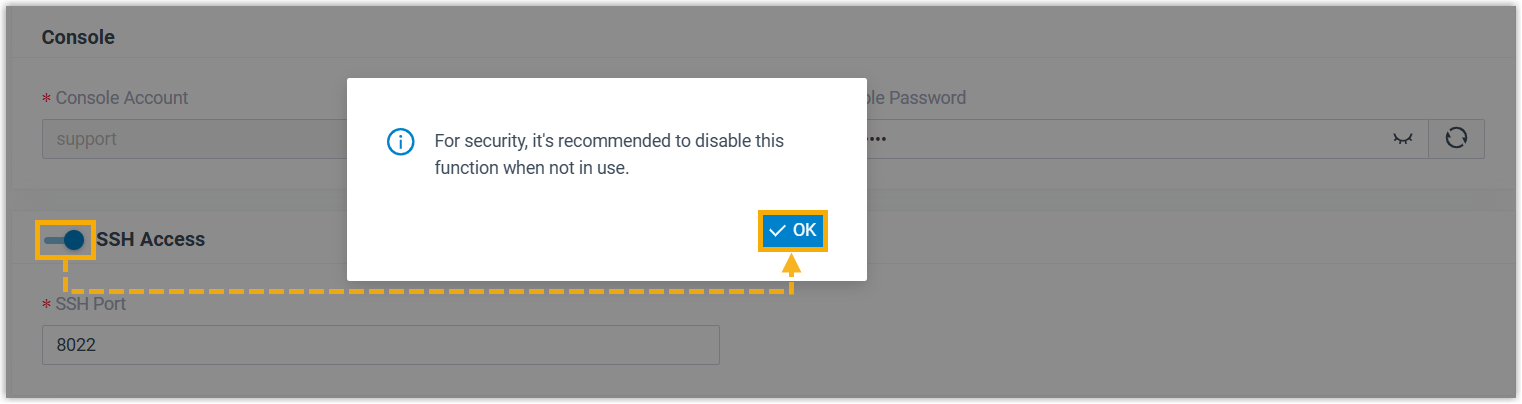This screenshot has height=404, width=1522.
Task: Click the checkmark icon inside the OK button
Action: point(778,231)
